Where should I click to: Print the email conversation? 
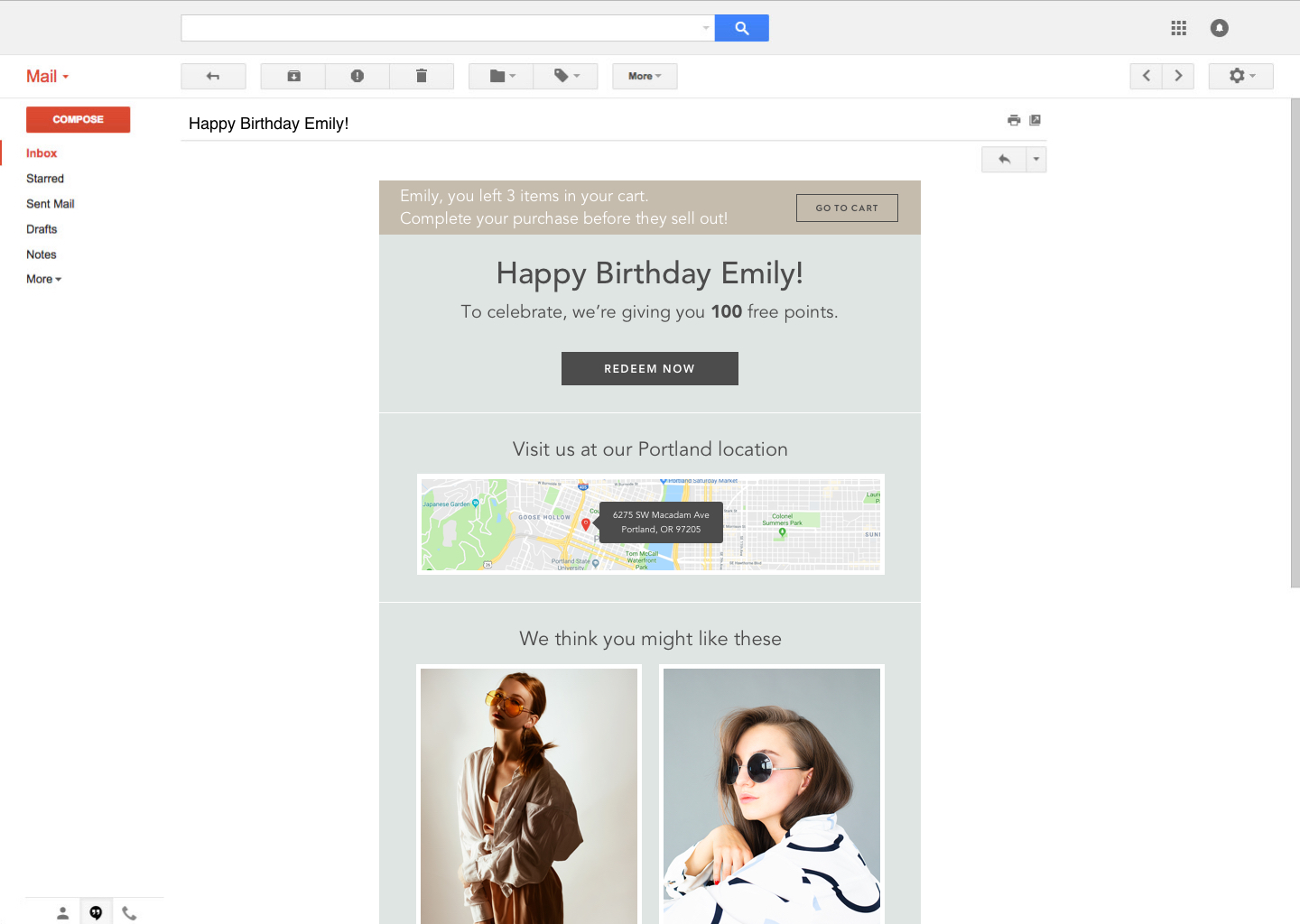tap(1014, 120)
